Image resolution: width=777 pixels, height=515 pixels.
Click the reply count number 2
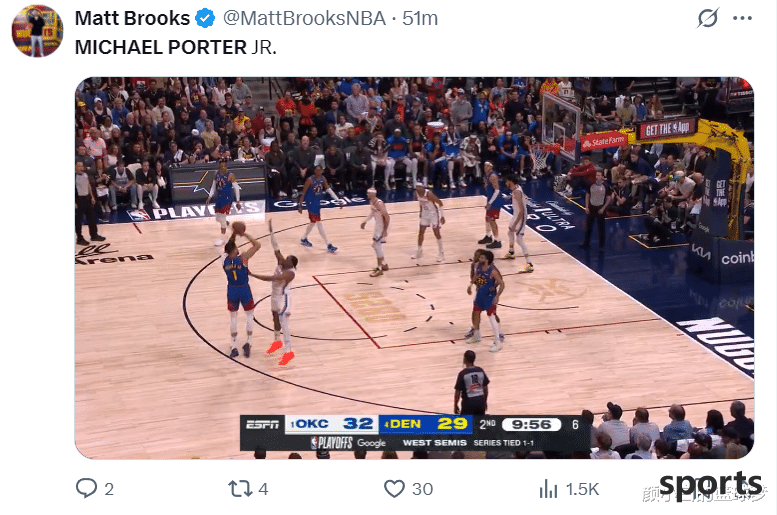[x=109, y=489]
